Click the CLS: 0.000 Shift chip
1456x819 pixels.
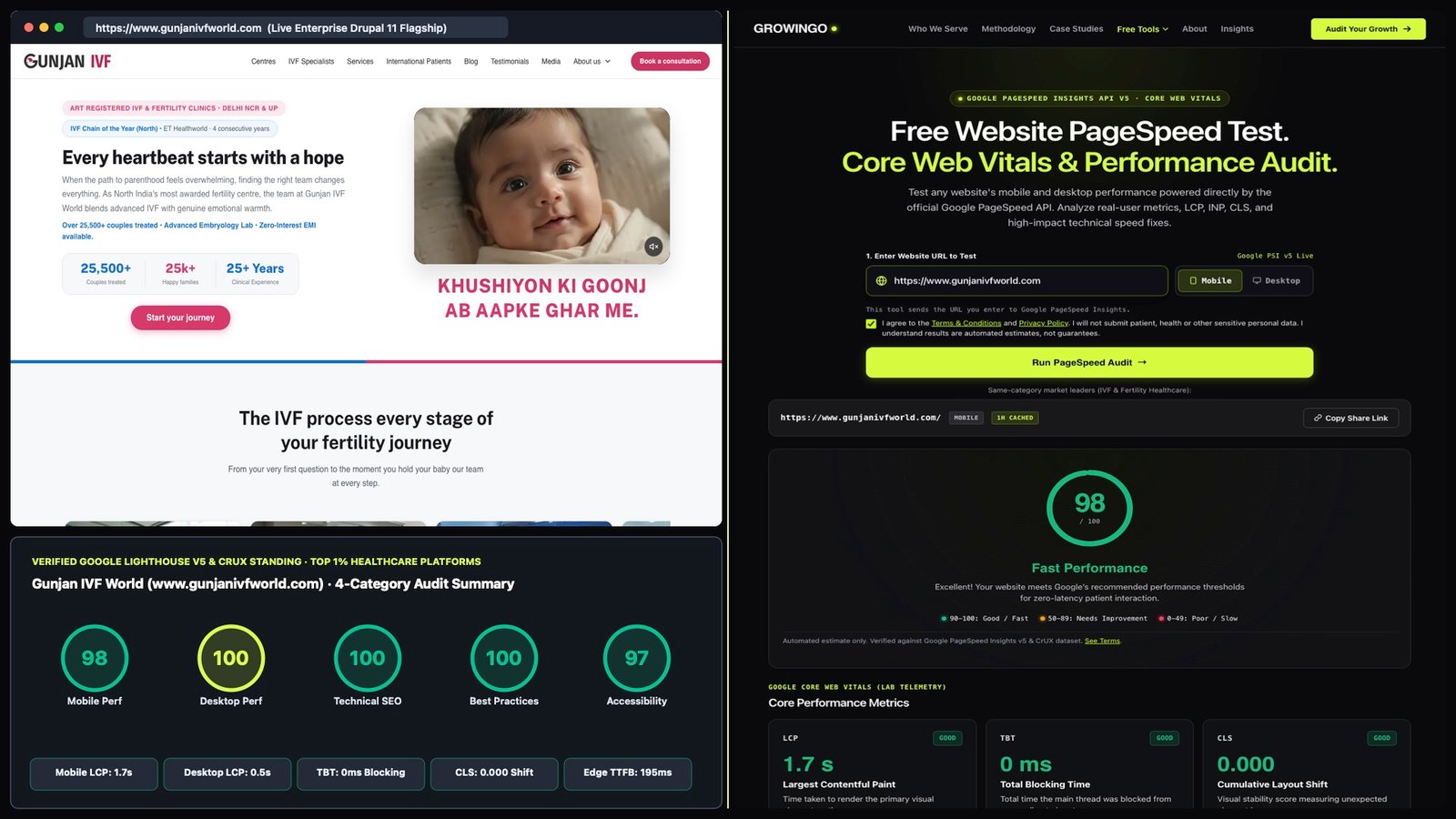pyautogui.click(x=494, y=773)
